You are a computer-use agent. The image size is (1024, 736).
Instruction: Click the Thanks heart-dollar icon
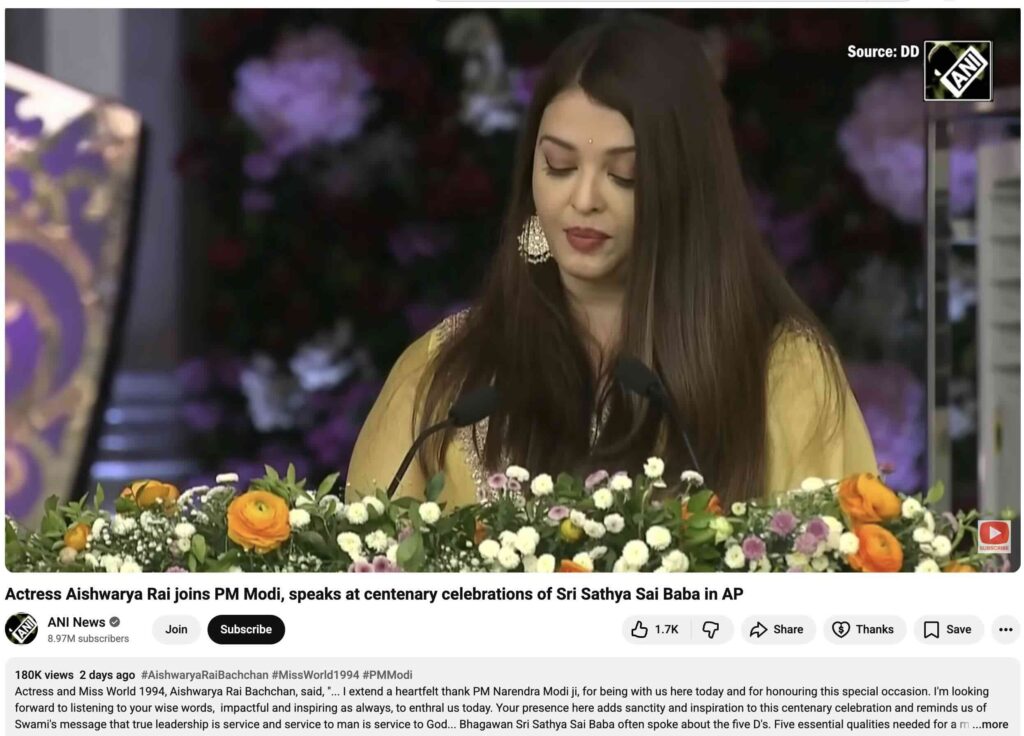840,629
